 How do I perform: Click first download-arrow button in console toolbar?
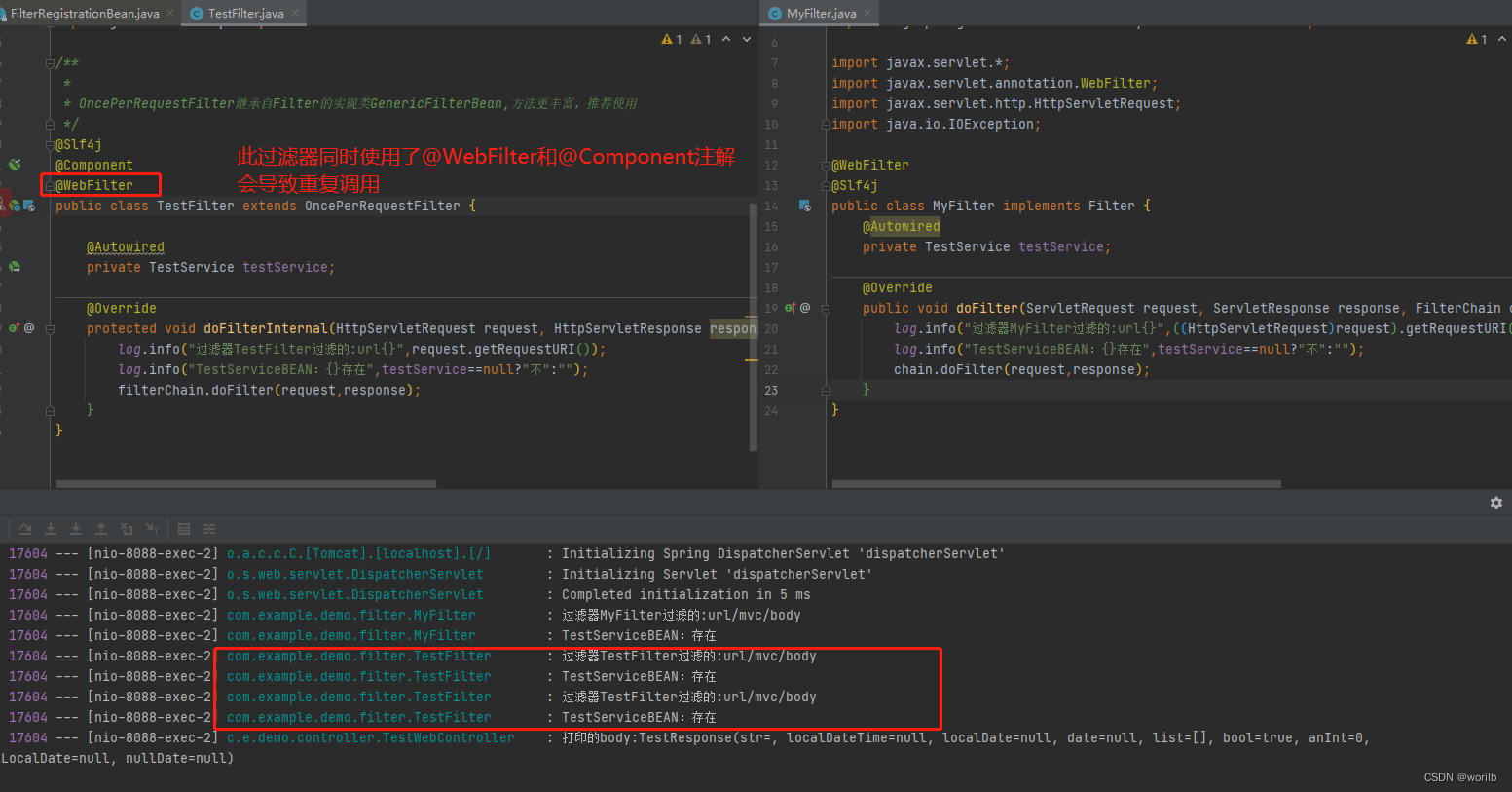(51, 529)
